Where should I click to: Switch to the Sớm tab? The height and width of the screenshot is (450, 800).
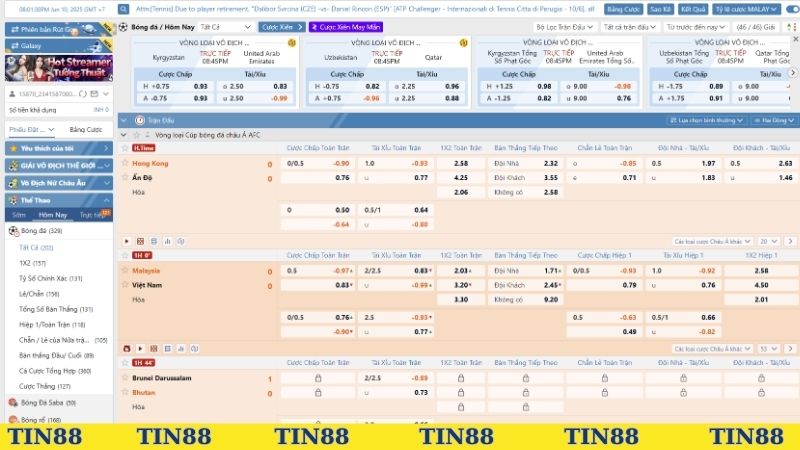(19, 215)
